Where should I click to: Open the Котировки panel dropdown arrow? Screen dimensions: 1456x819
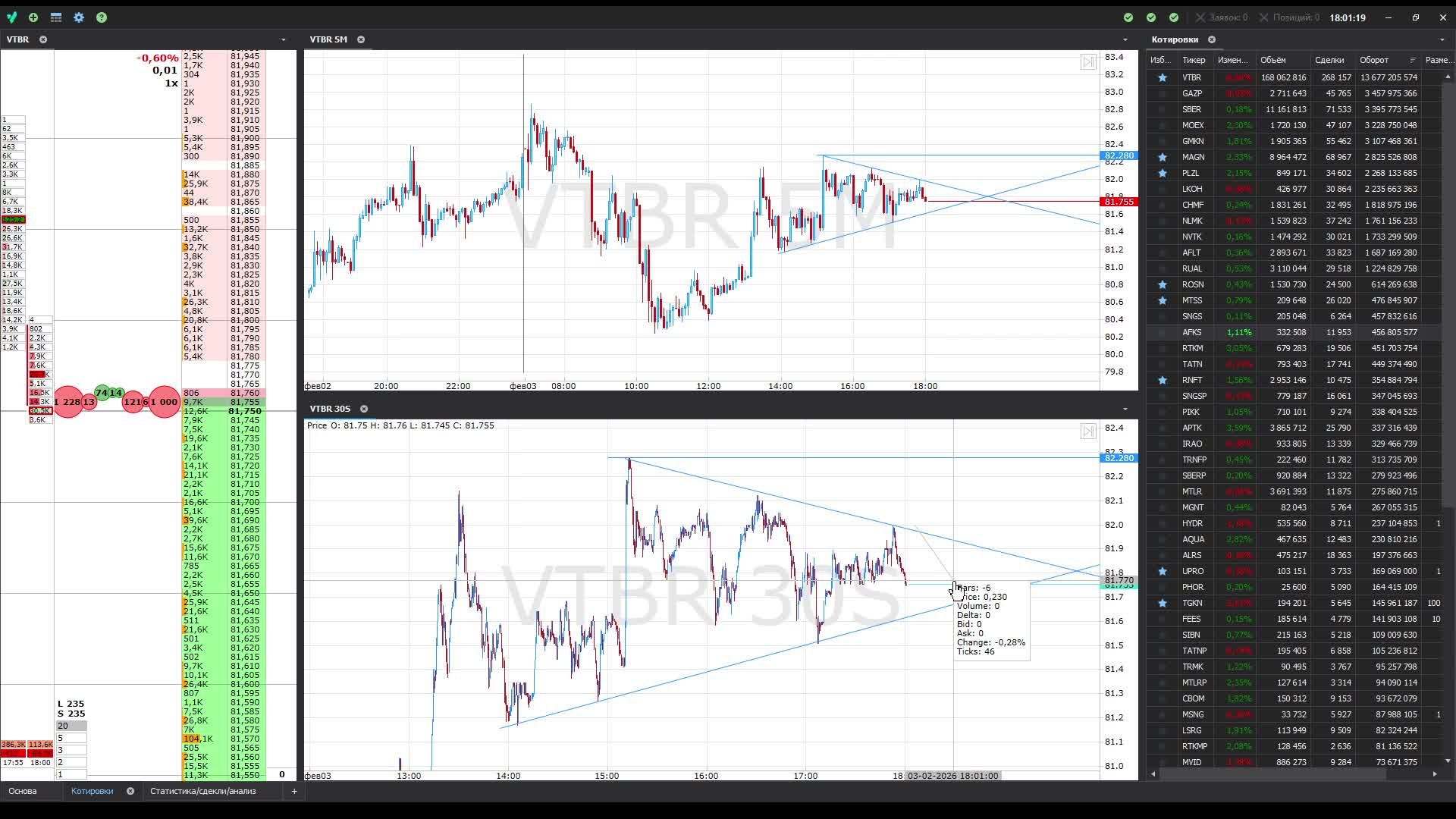(x=1442, y=39)
